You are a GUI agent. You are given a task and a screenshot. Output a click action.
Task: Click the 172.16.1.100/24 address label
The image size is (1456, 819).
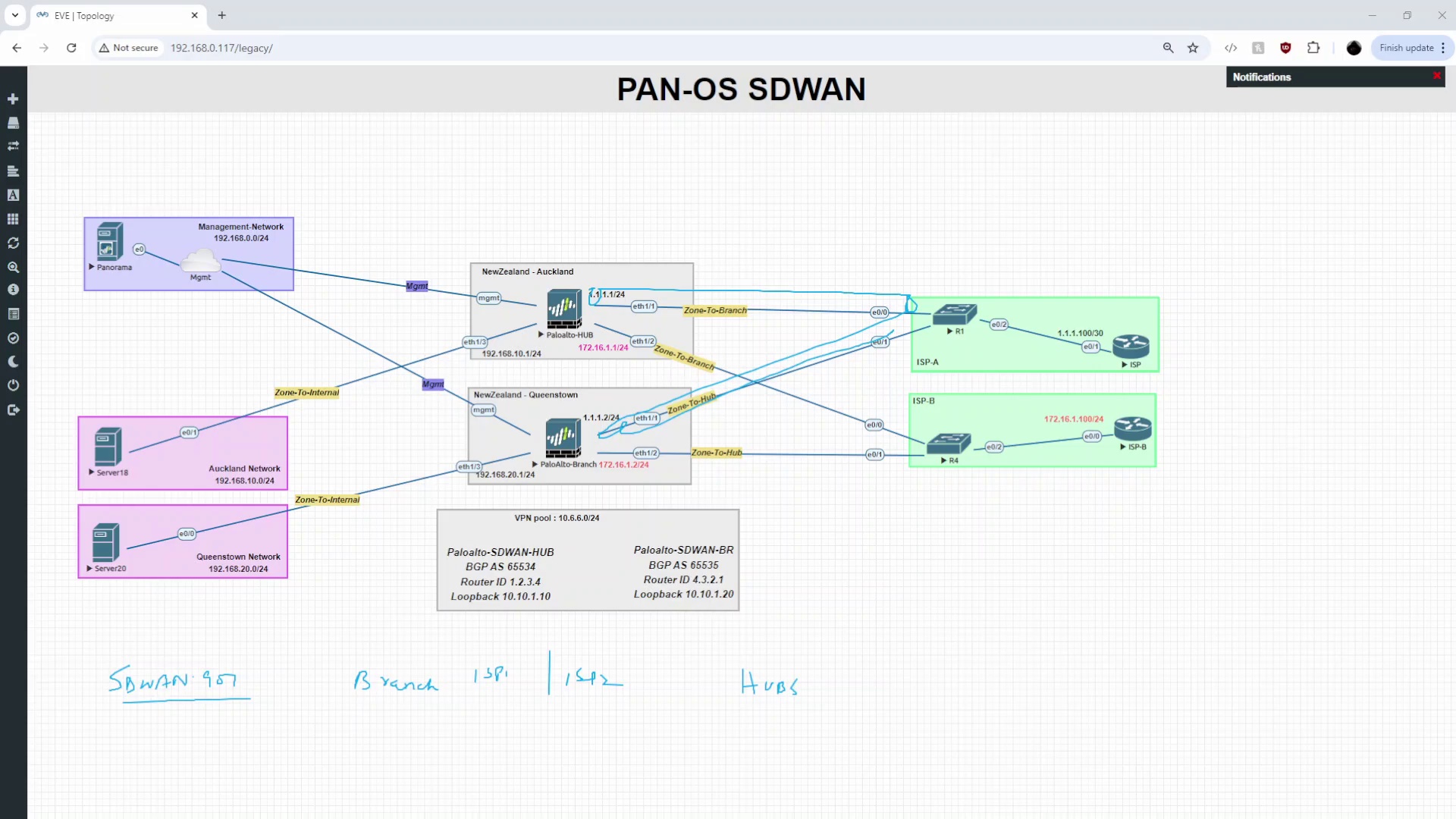click(1074, 419)
